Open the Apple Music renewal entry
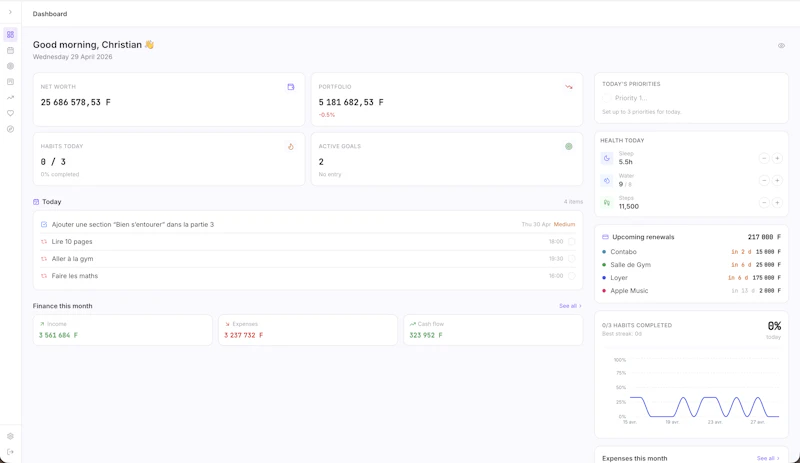 (x=691, y=291)
